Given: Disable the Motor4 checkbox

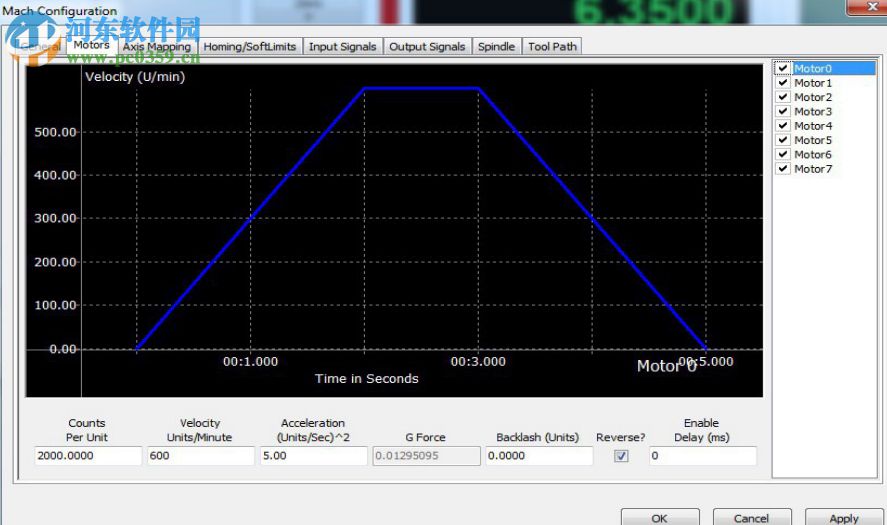Looking at the screenshot, I should pos(783,126).
